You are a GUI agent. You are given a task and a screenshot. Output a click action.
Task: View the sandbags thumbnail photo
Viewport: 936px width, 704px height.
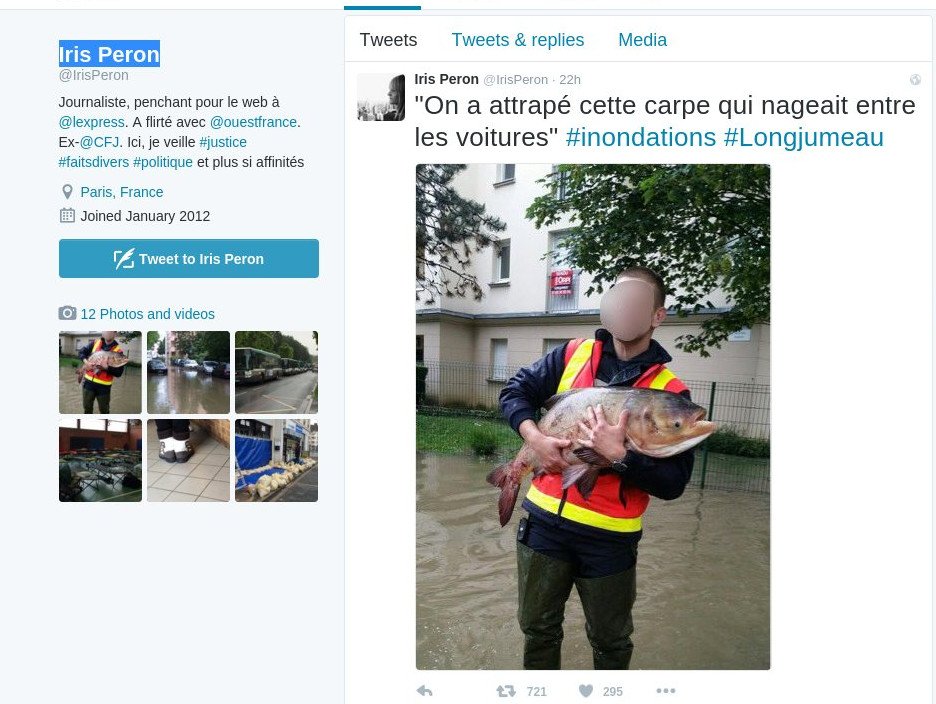point(276,460)
